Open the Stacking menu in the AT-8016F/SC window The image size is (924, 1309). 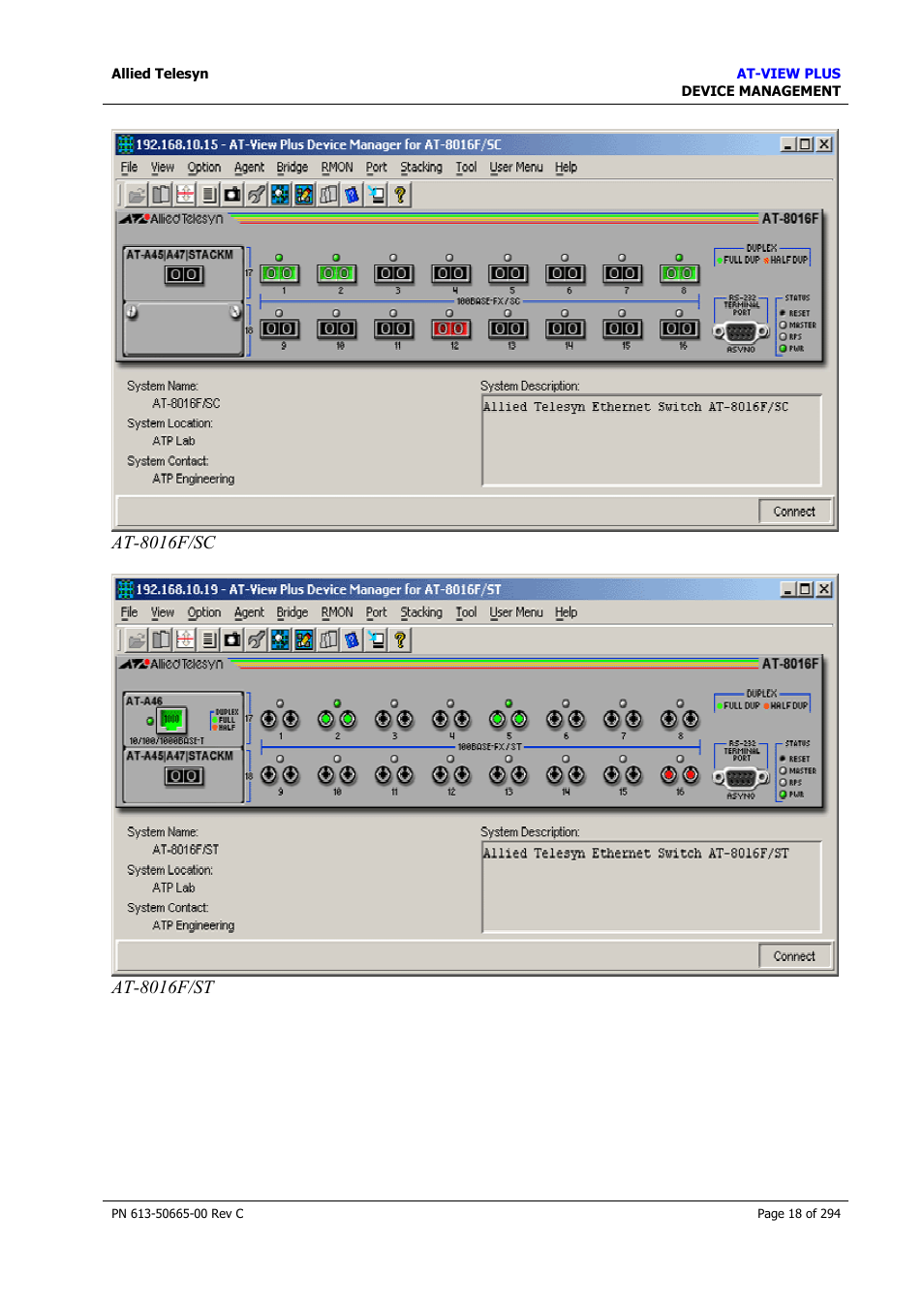tap(421, 168)
